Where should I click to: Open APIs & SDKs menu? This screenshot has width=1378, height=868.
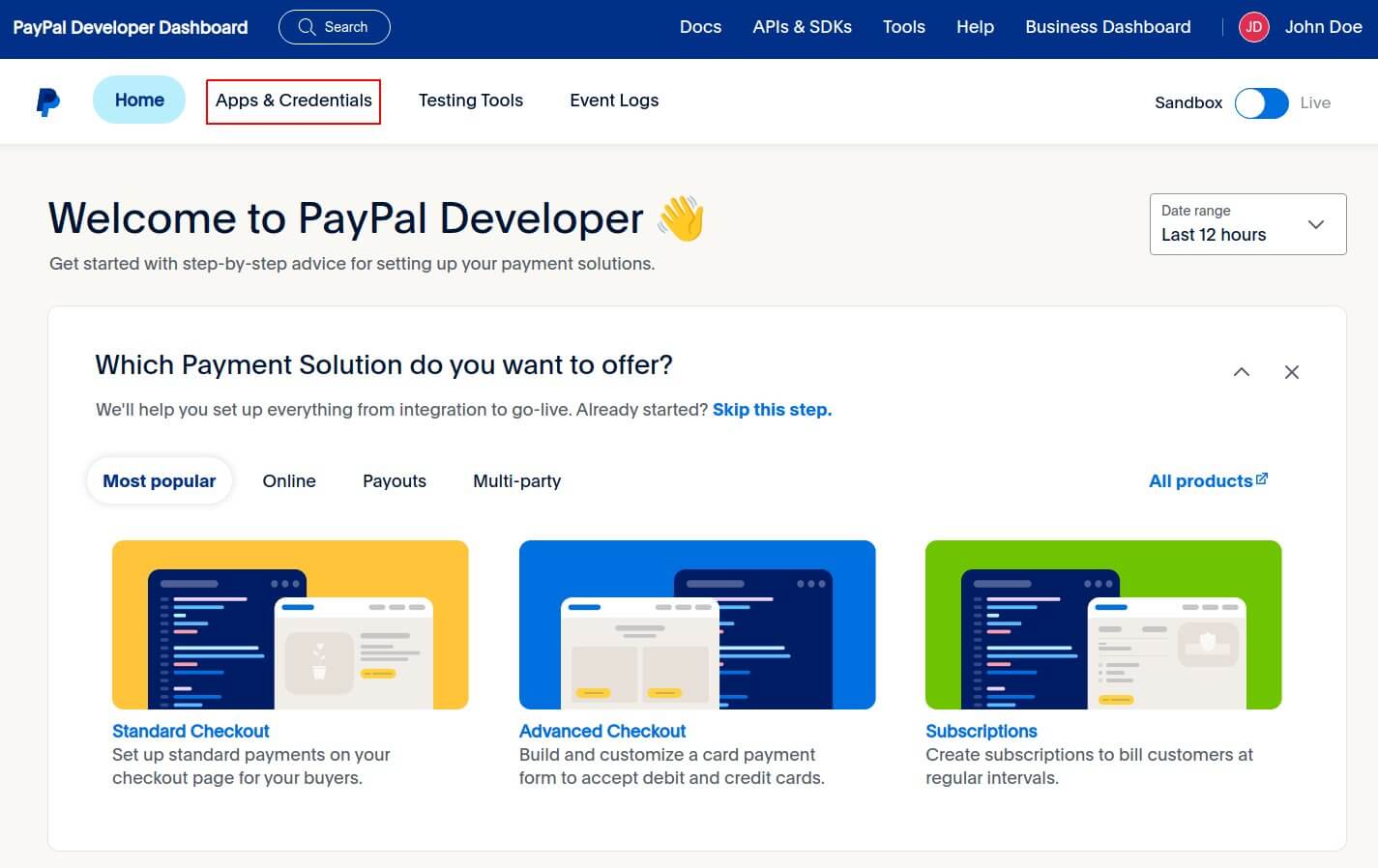(802, 27)
